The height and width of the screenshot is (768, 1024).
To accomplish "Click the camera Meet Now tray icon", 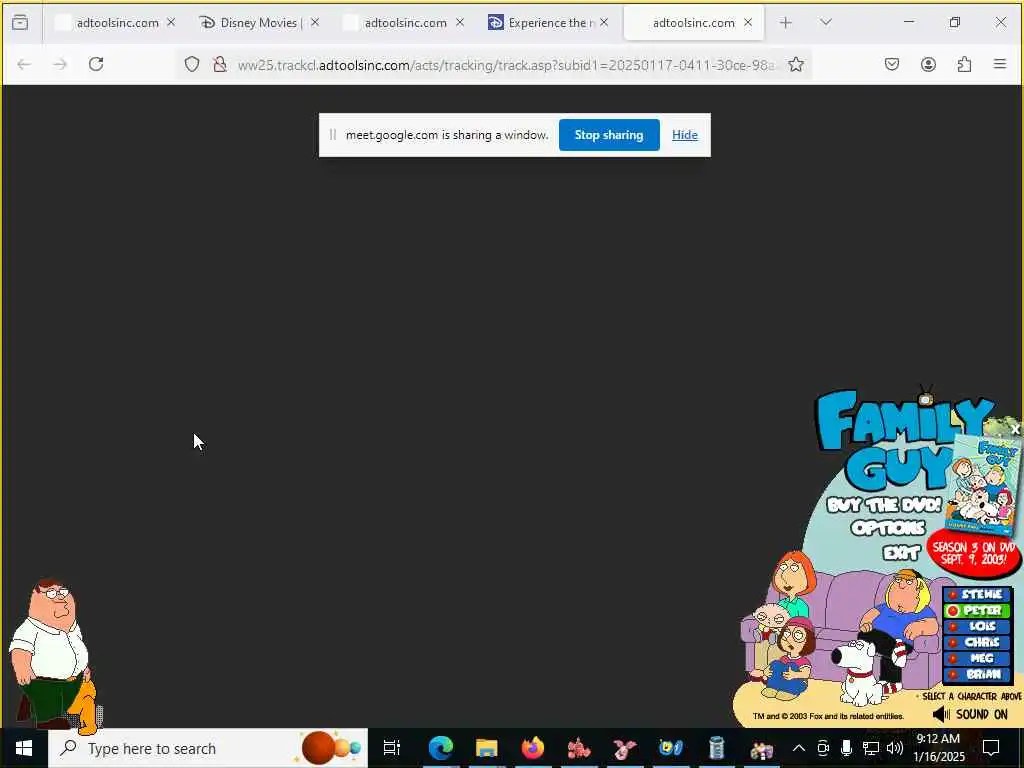I will (823, 748).
